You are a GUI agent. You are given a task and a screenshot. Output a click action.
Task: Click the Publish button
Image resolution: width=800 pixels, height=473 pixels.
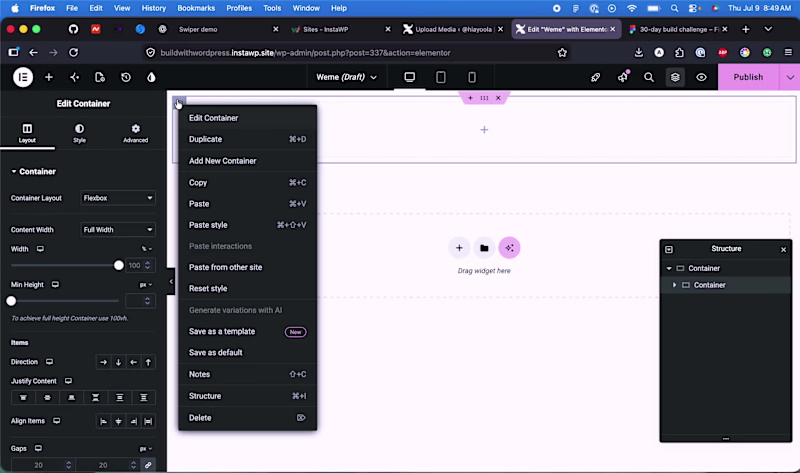(x=748, y=77)
